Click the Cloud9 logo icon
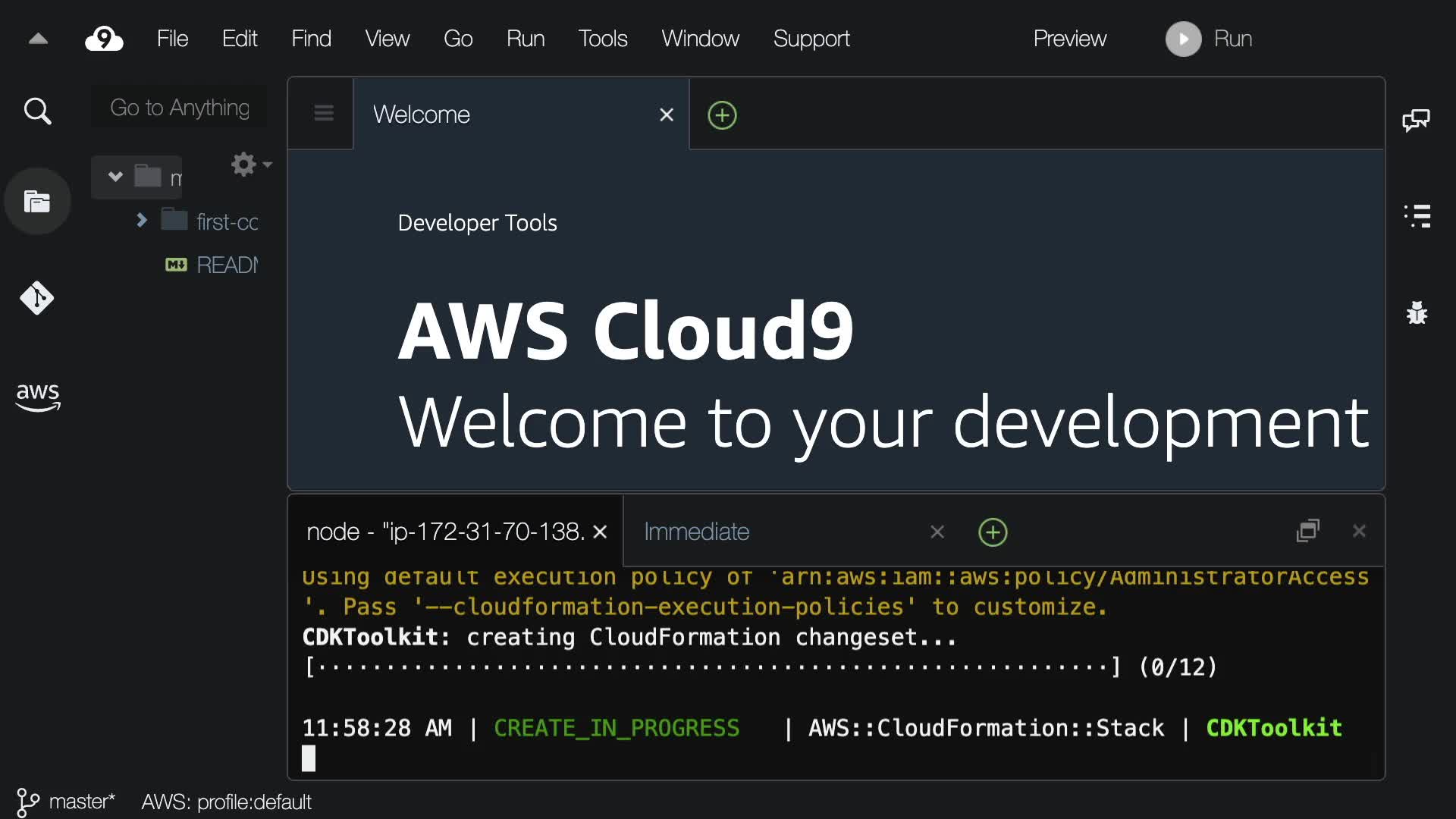 click(x=104, y=39)
